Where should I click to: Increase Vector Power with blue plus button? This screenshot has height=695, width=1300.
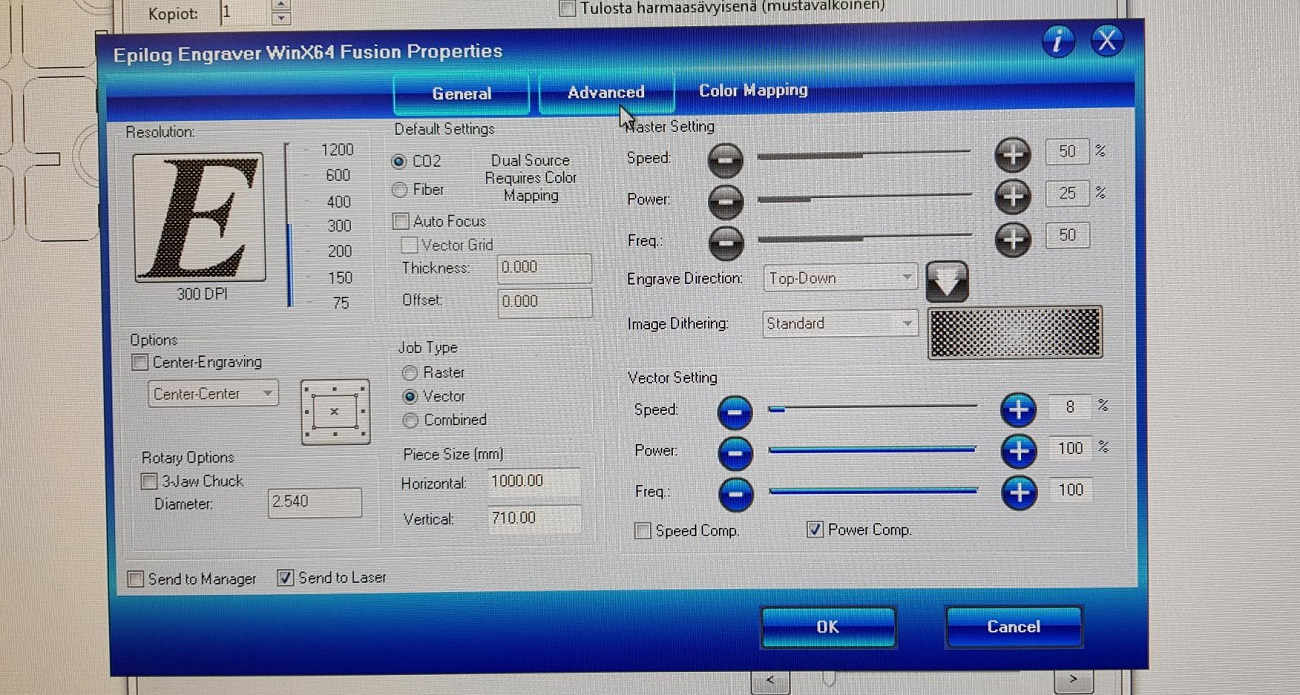click(x=1018, y=451)
